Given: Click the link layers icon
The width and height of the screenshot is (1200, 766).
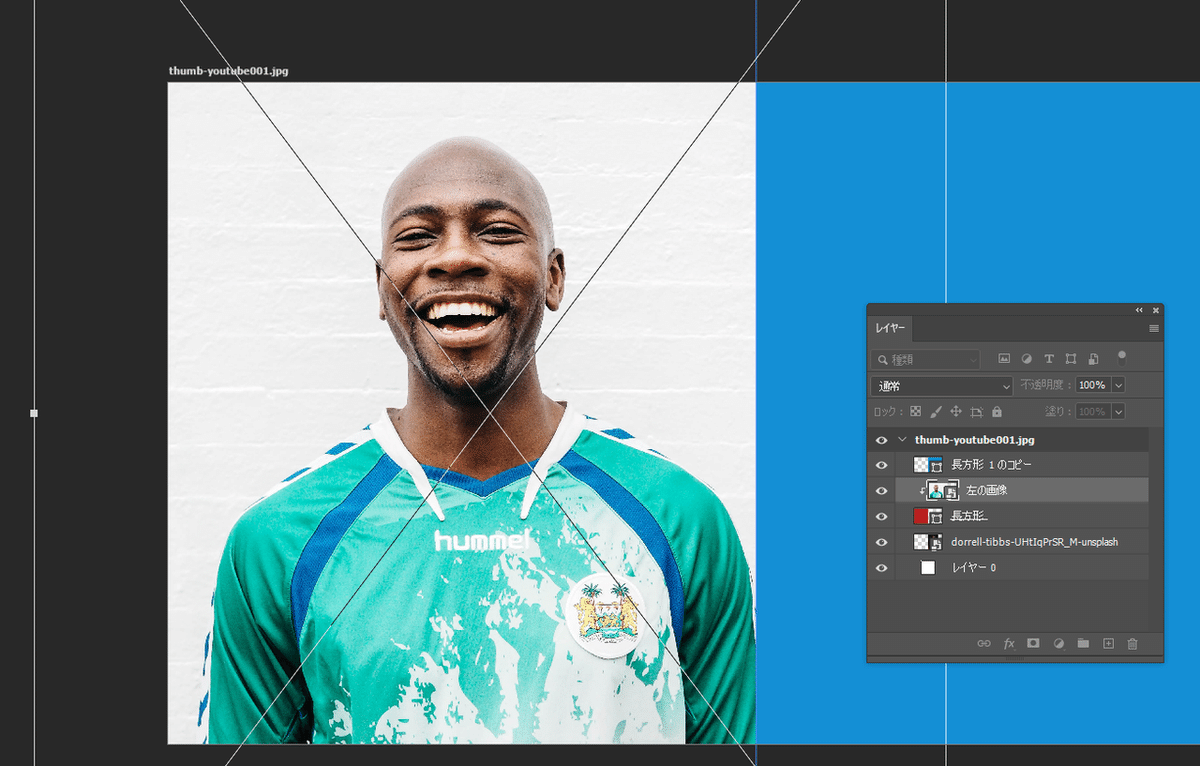Looking at the screenshot, I should click(x=984, y=644).
